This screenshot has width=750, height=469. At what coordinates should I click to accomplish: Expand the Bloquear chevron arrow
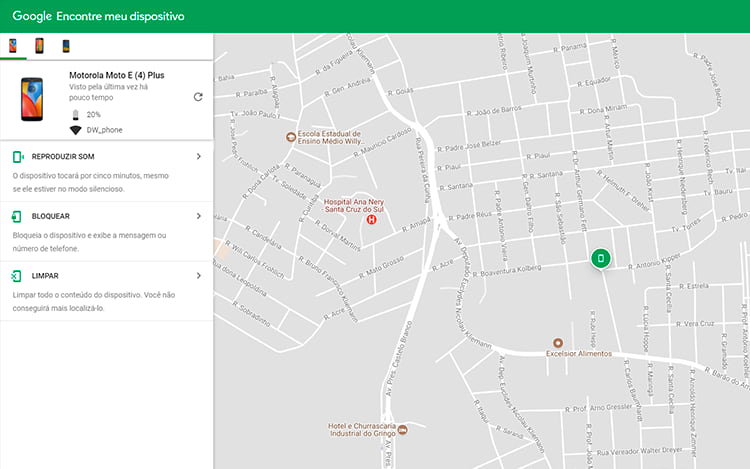click(x=199, y=216)
